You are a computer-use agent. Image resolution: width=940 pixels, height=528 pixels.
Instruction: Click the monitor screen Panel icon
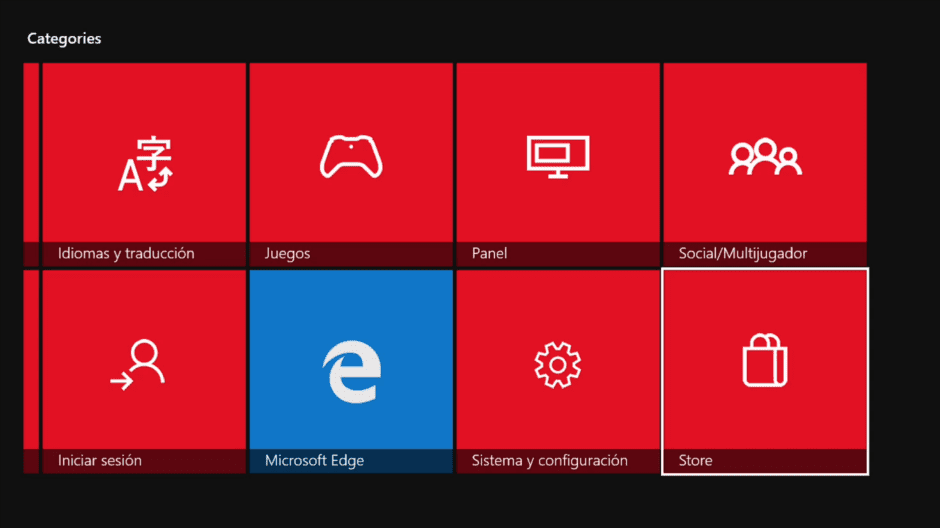coord(558,156)
